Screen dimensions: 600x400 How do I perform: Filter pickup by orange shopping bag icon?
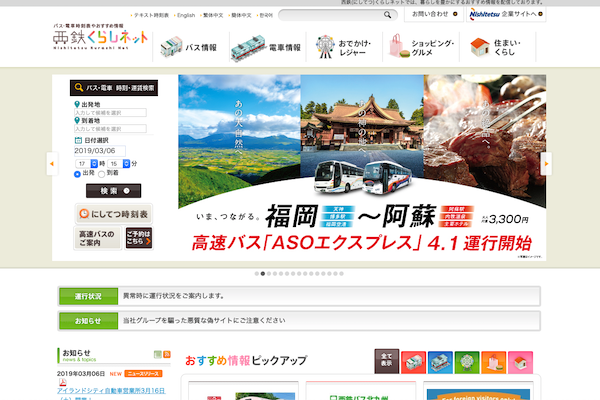pos(494,362)
